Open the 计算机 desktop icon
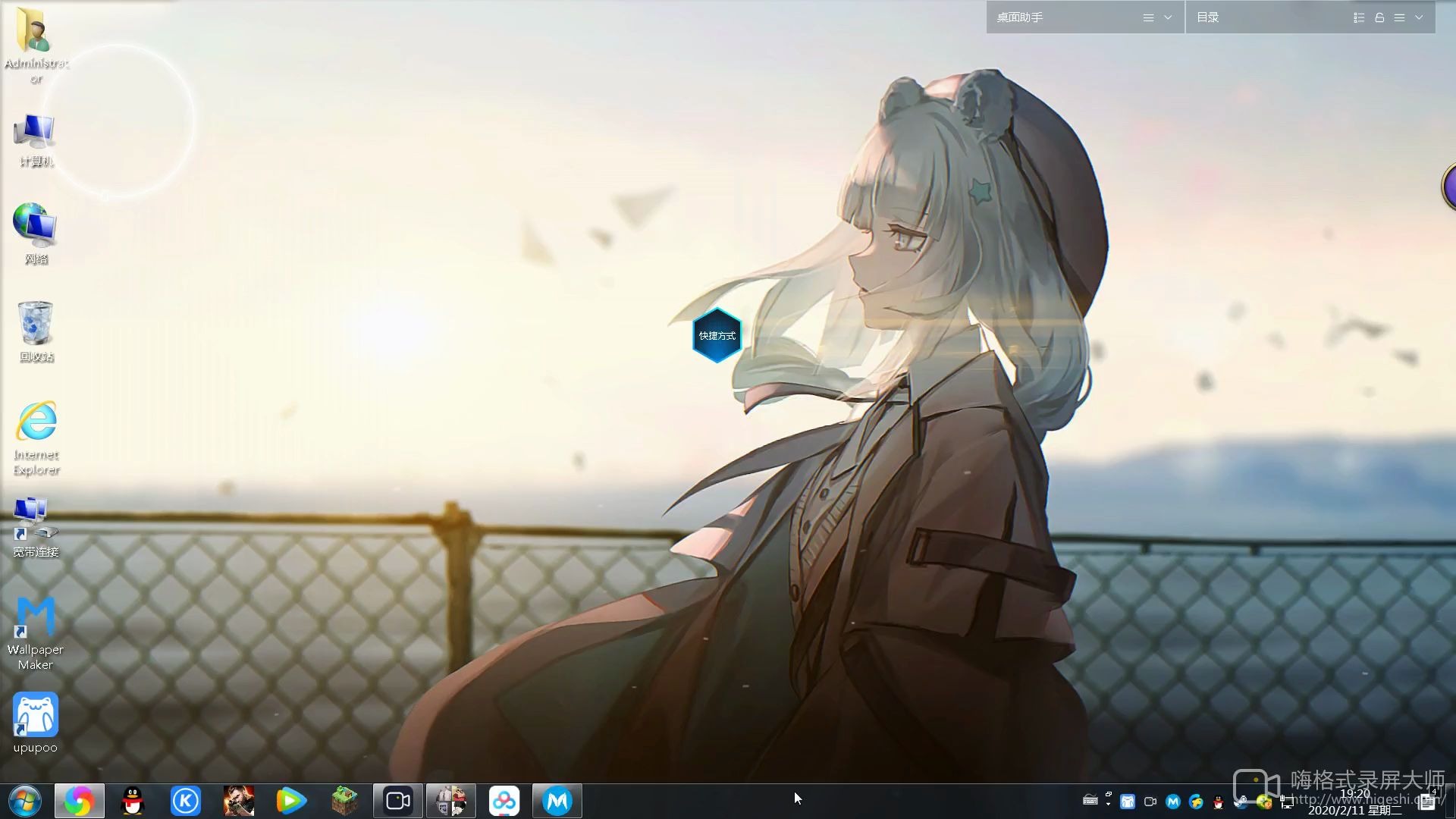1456x819 pixels. [x=36, y=141]
